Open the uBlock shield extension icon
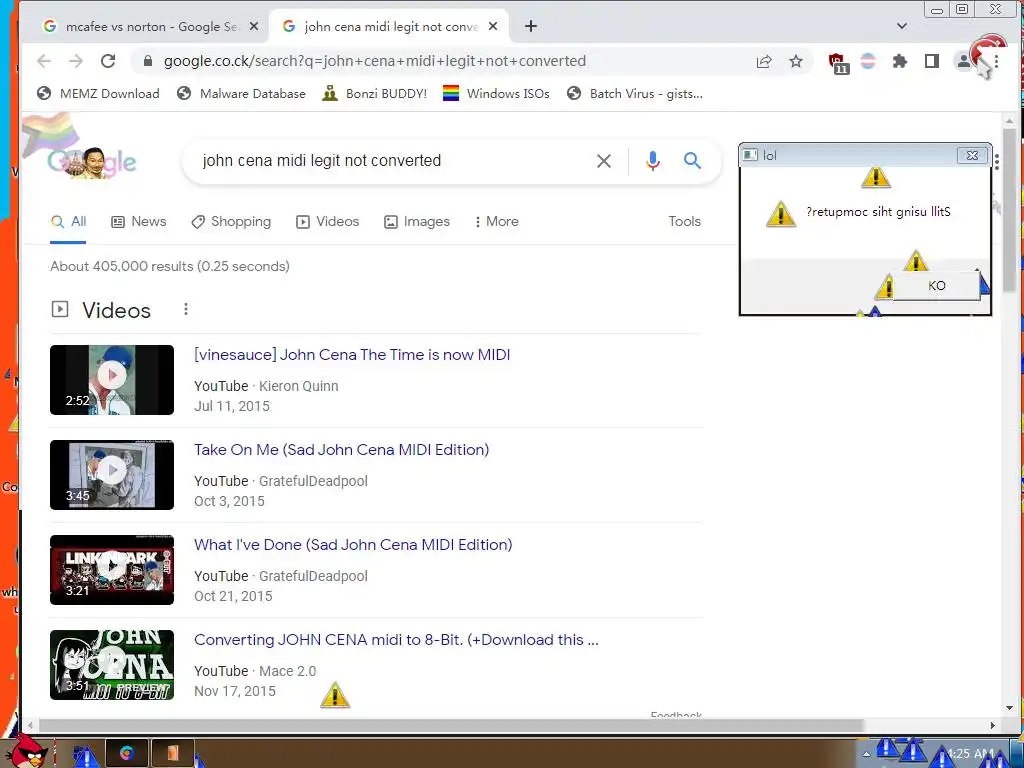 pos(838,63)
